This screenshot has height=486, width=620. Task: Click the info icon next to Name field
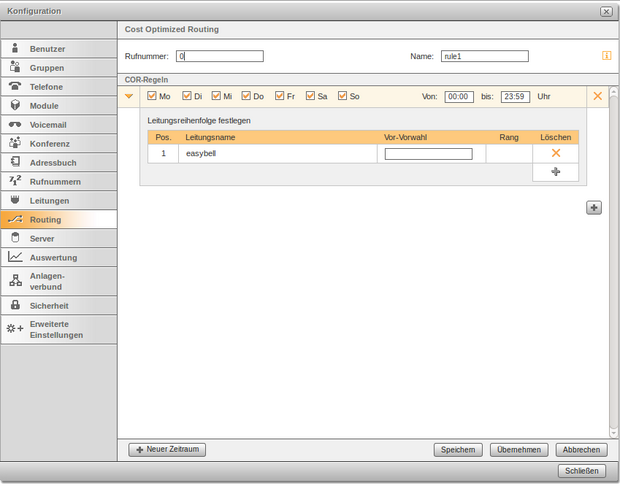pos(606,56)
